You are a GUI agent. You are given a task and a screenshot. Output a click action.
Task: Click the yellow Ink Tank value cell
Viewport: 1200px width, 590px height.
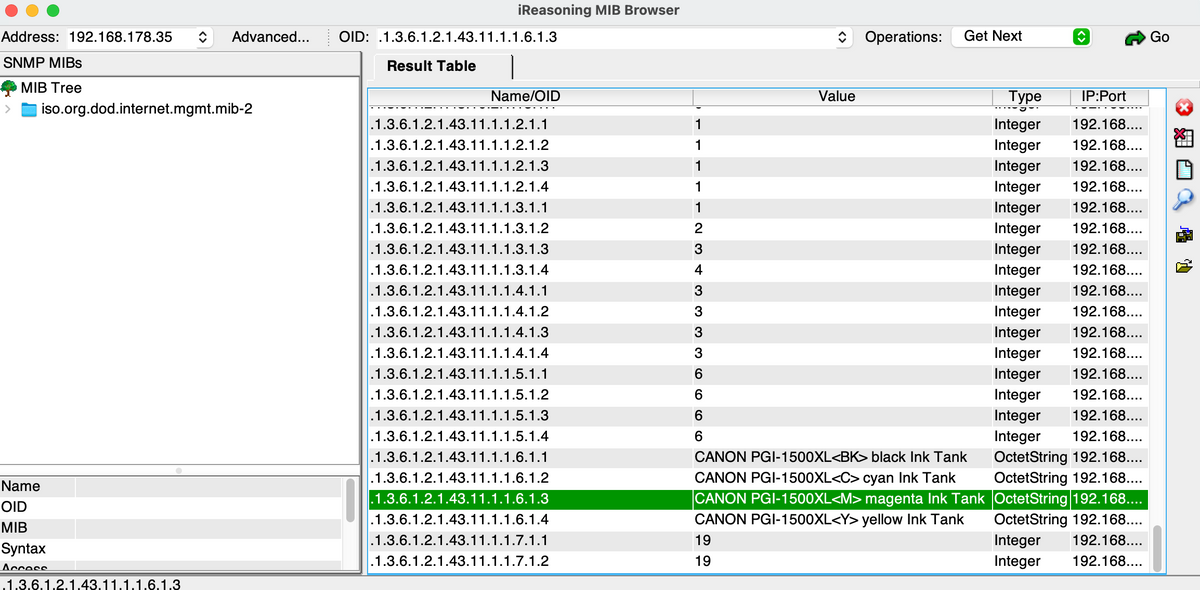pos(840,520)
